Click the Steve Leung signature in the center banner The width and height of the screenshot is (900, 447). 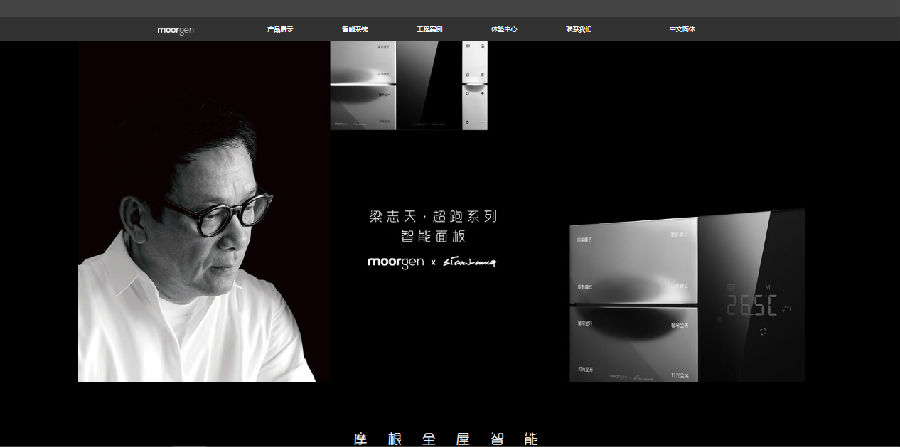pos(468,263)
